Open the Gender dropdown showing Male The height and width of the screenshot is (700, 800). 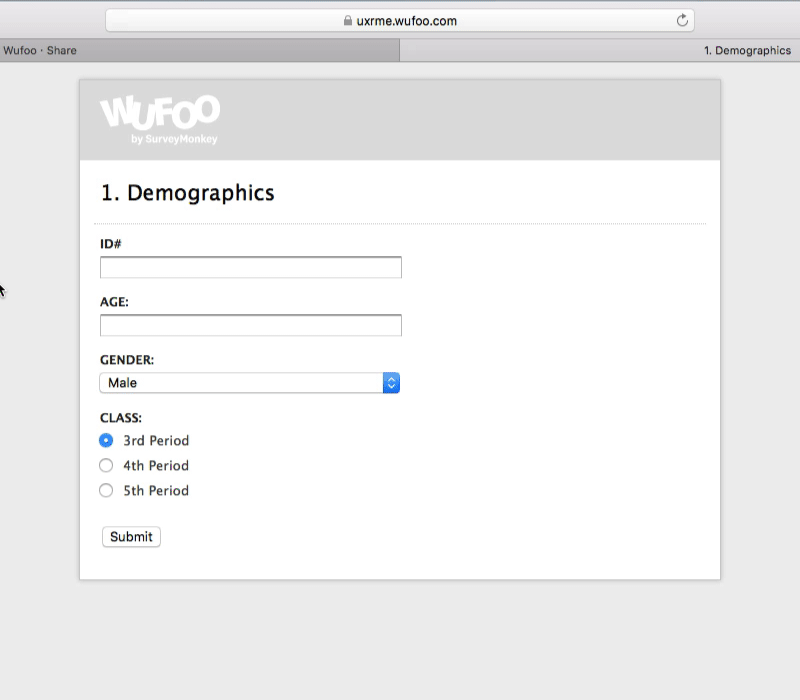click(249, 383)
